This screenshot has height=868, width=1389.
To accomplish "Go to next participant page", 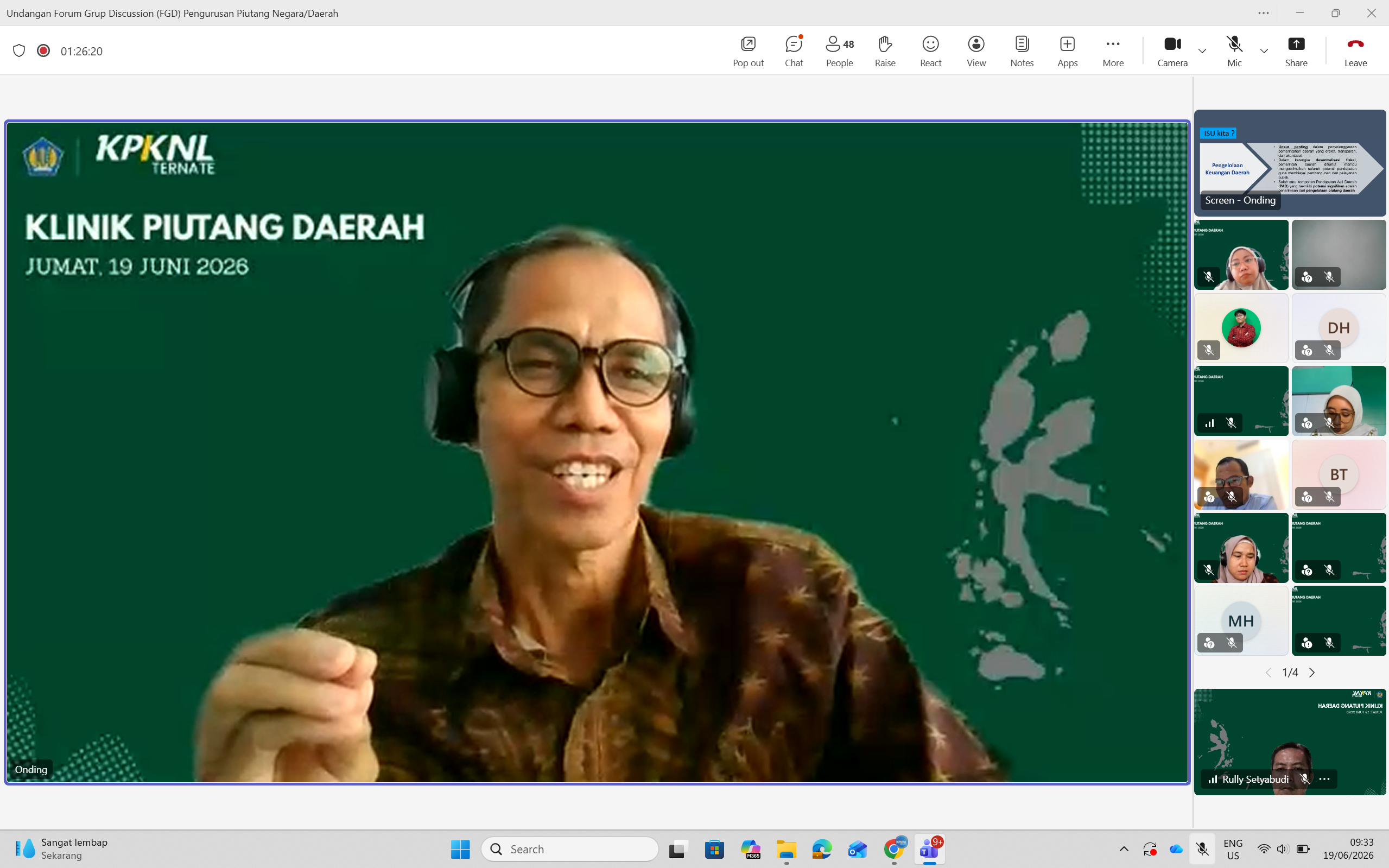I will [1311, 672].
